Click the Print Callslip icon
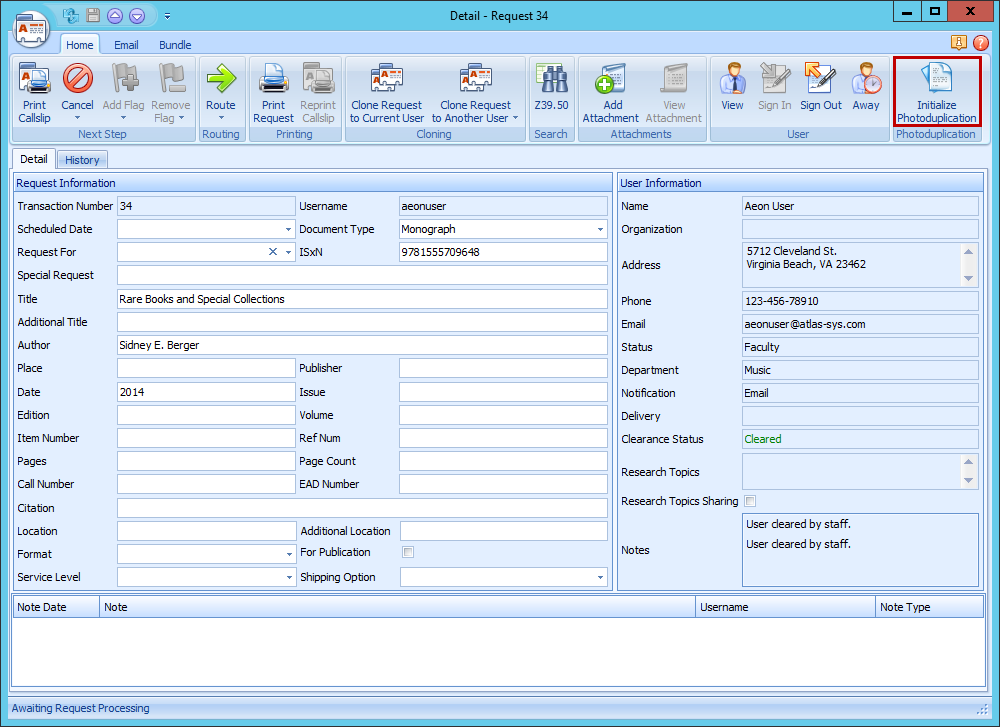This screenshot has width=1000, height=727. click(x=34, y=80)
